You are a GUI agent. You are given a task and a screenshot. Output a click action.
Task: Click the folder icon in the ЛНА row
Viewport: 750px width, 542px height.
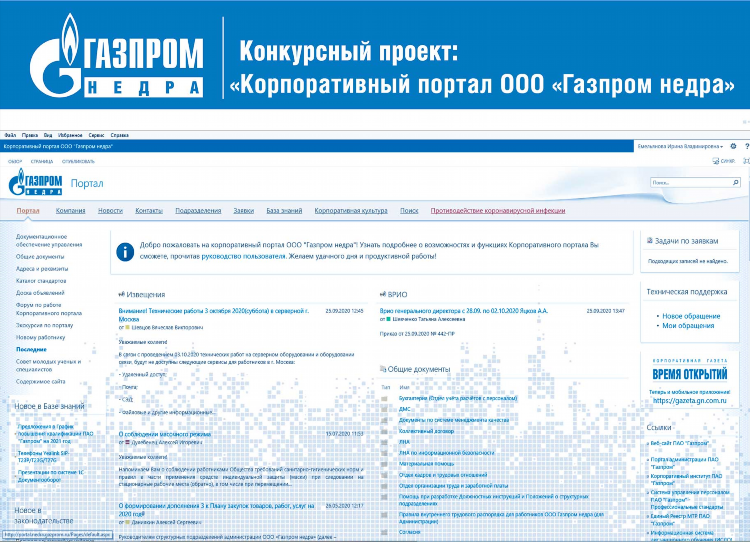pos(384,442)
